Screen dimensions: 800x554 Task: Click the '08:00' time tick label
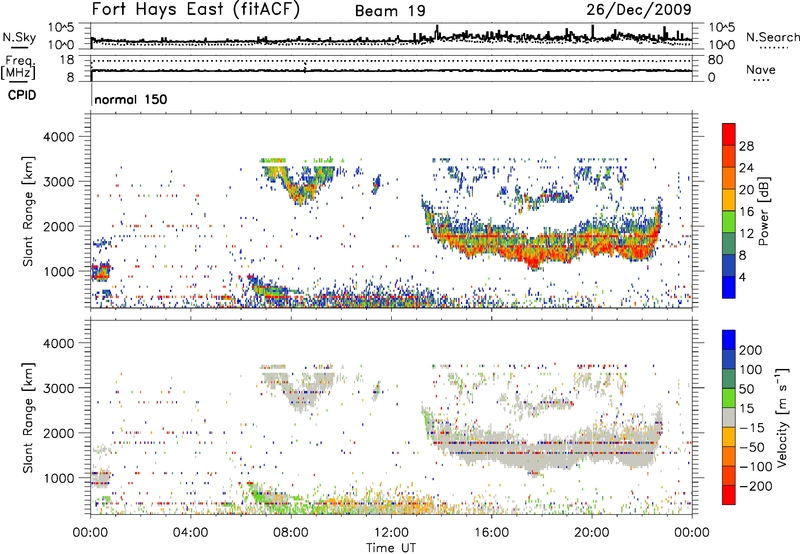[x=291, y=533]
